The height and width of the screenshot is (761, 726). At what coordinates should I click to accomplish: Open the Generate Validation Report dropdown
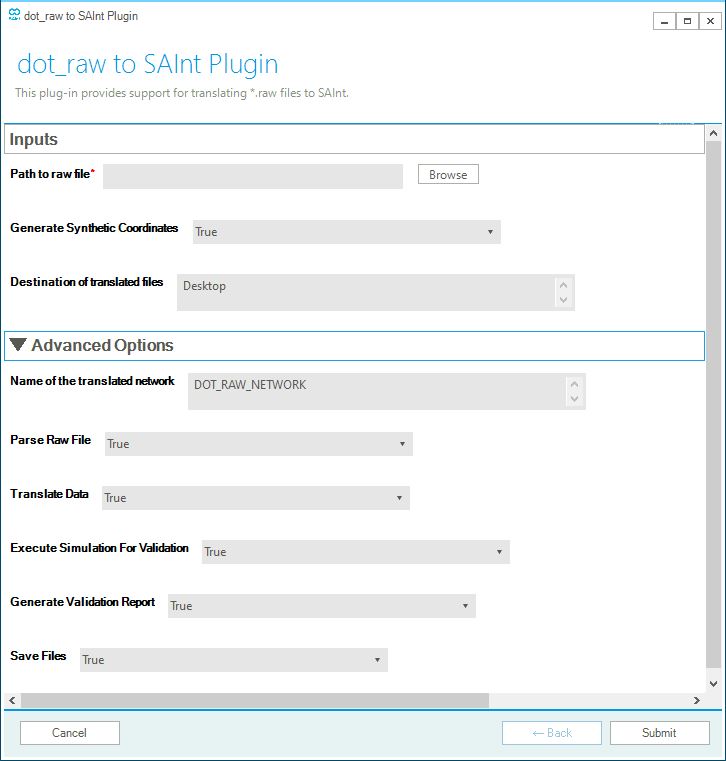pos(321,606)
